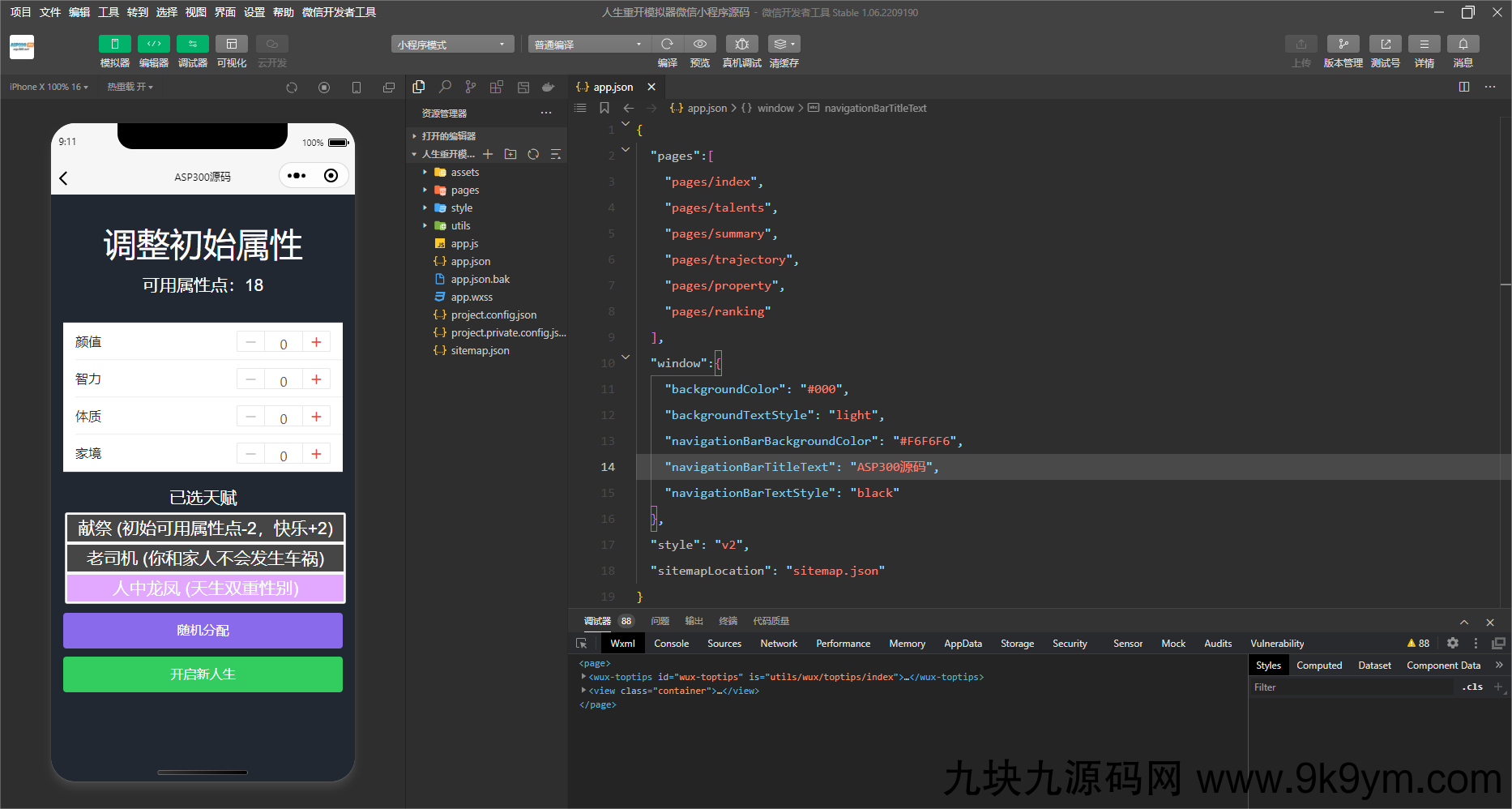Viewport: 1512px width, 809px height.
Task: Click the simulator stop record icon
Action: pyautogui.click(x=324, y=87)
